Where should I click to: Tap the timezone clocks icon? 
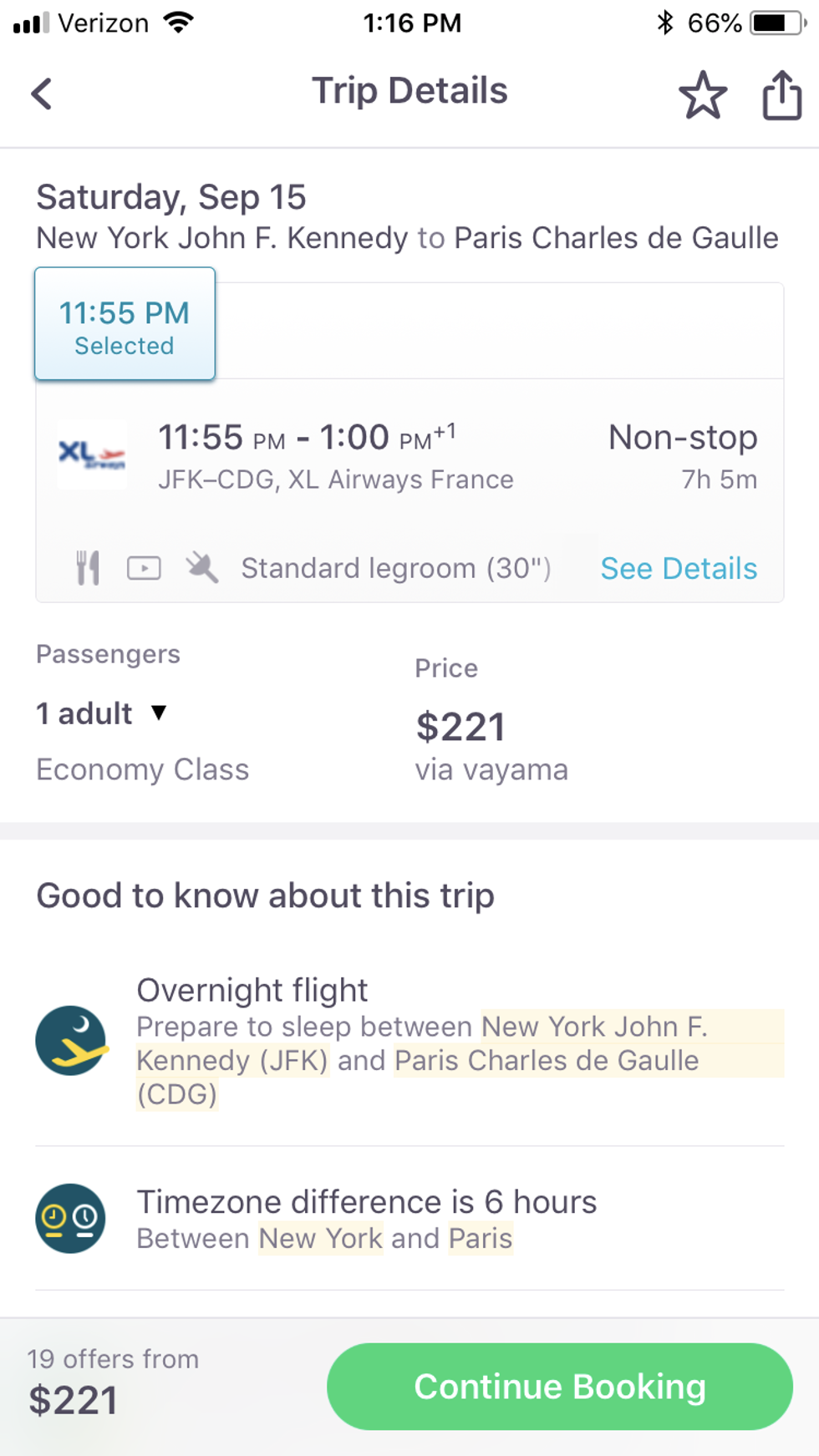(71, 1218)
